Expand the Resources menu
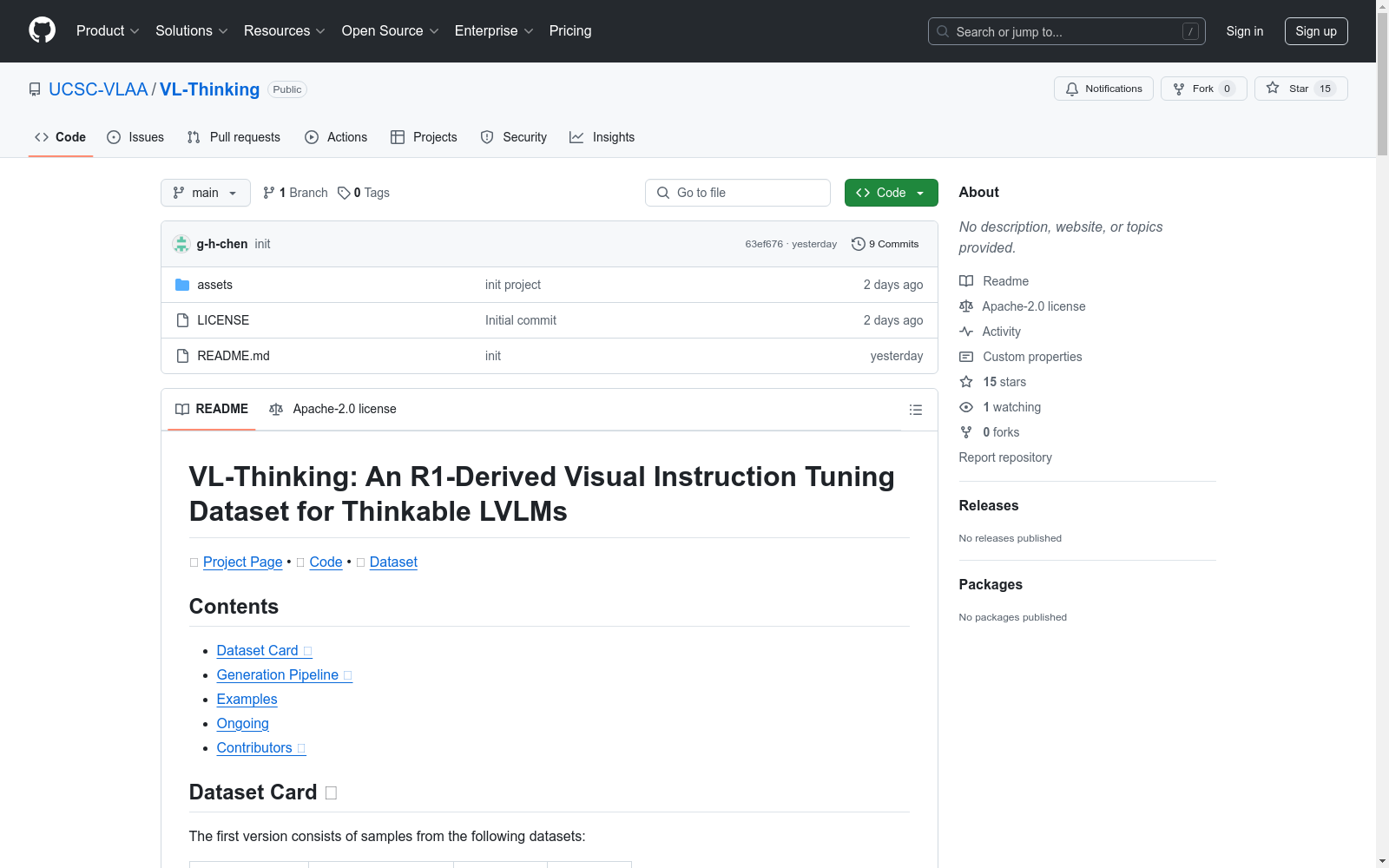Image resolution: width=1389 pixels, height=868 pixels. [285, 30]
